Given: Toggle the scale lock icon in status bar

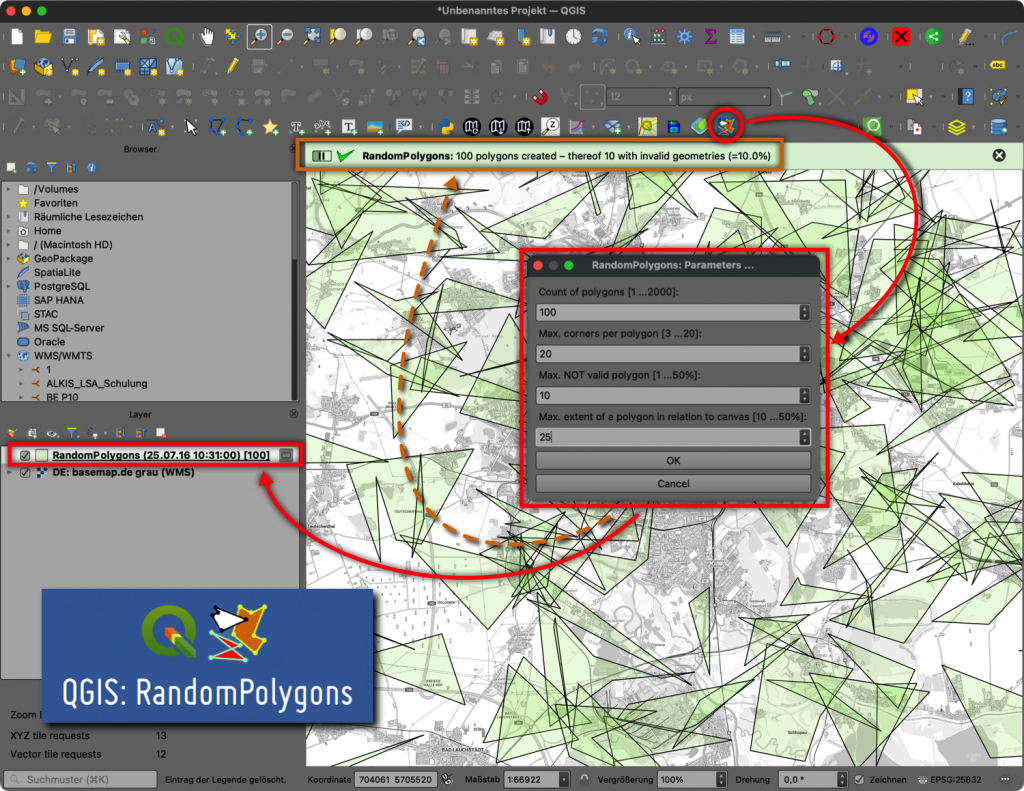Looking at the screenshot, I should (584, 779).
